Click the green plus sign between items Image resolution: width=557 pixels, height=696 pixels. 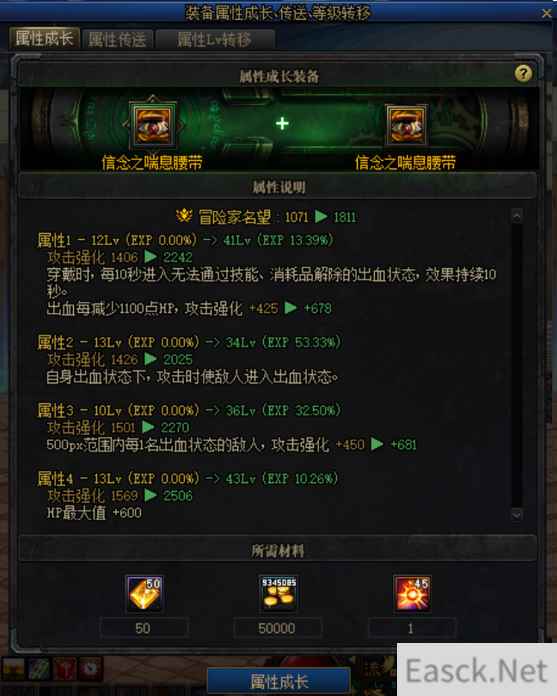(x=282, y=123)
